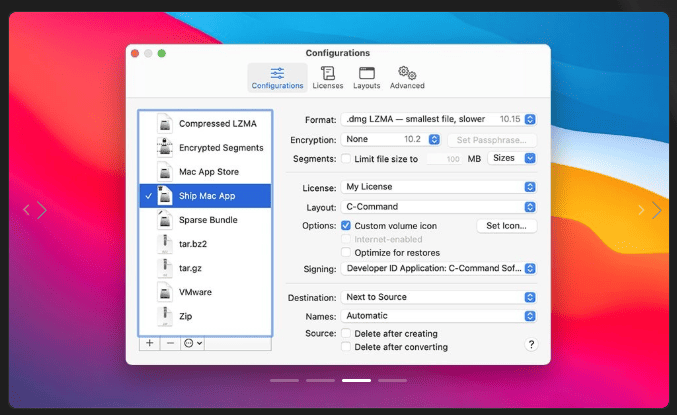Click checkmark beside Ship Mac App
The height and width of the screenshot is (415, 677).
click(x=149, y=196)
